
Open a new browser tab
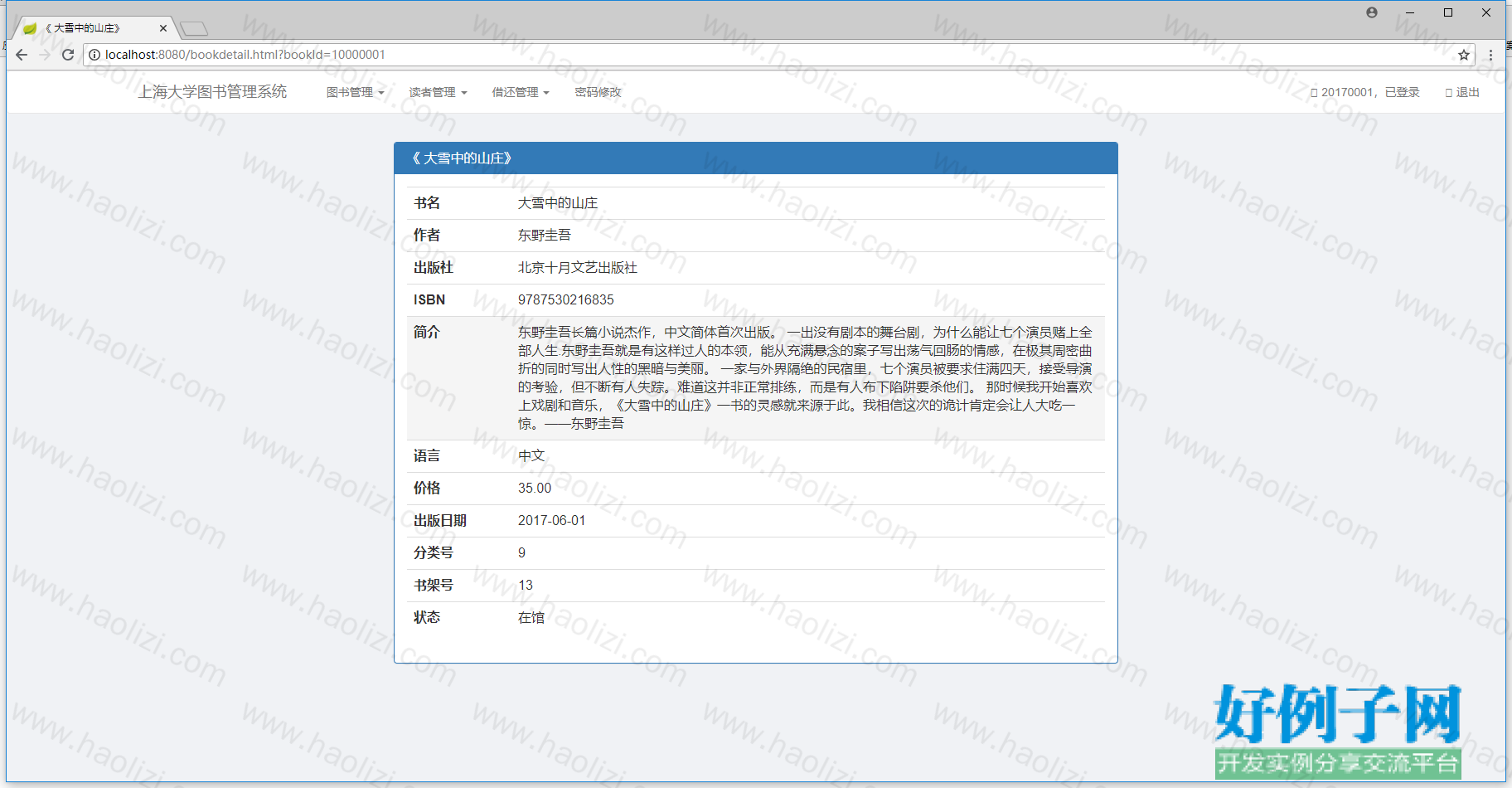[194, 29]
